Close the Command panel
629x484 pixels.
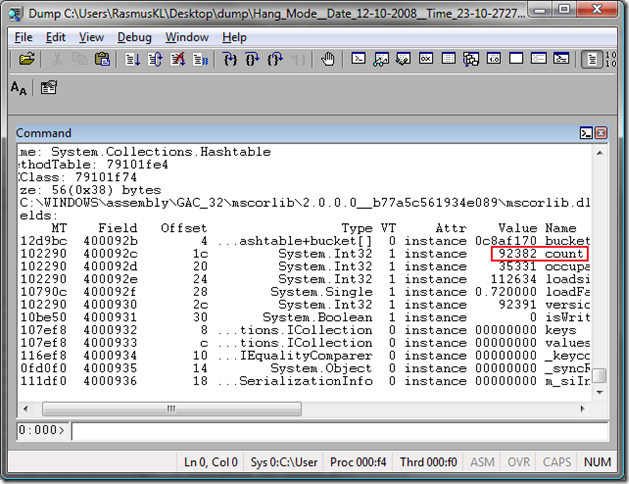click(601, 133)
